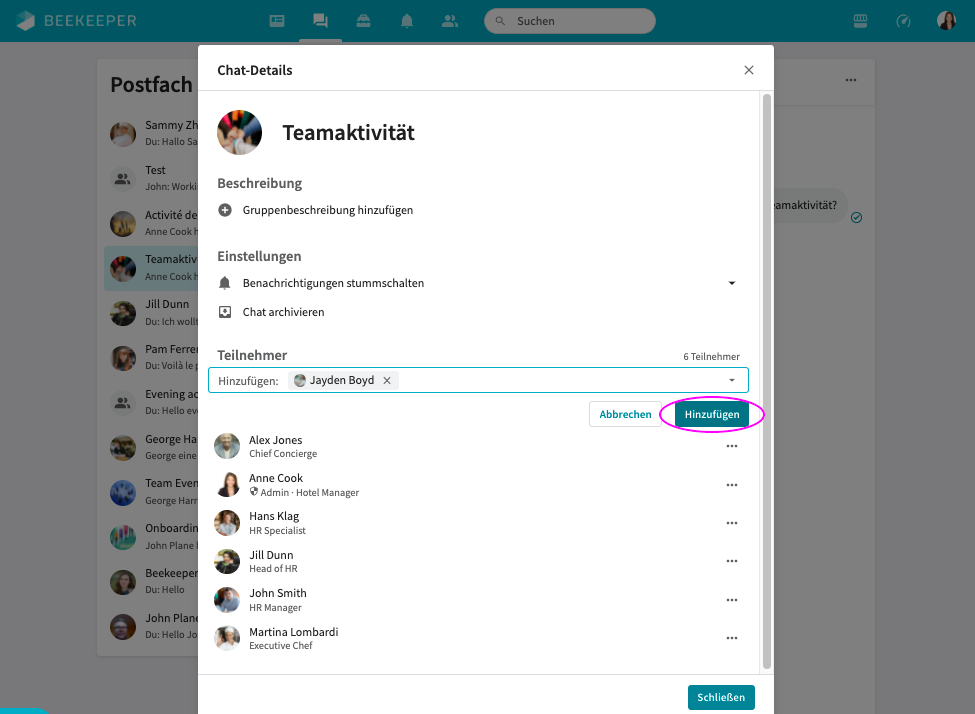Open the chats icon in top bar
Screen dimensions: 975x714
click(x=320, y=21)
